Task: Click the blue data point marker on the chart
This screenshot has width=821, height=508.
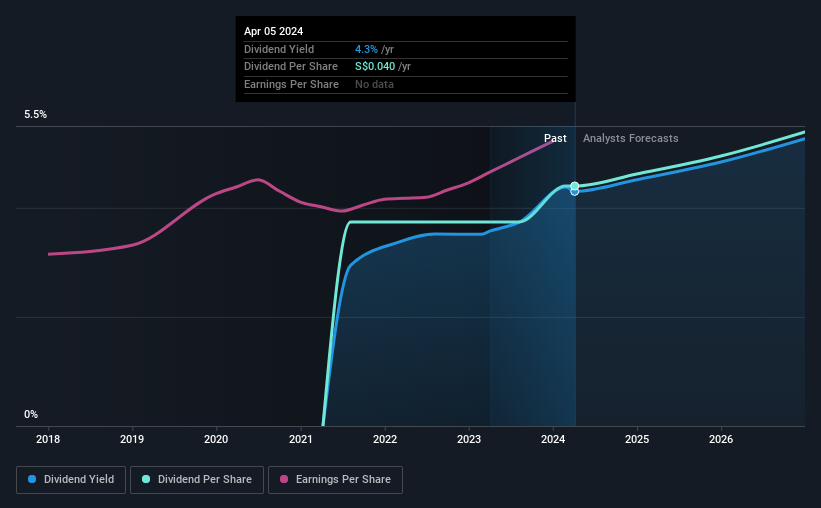Action: tap(574, 192)
